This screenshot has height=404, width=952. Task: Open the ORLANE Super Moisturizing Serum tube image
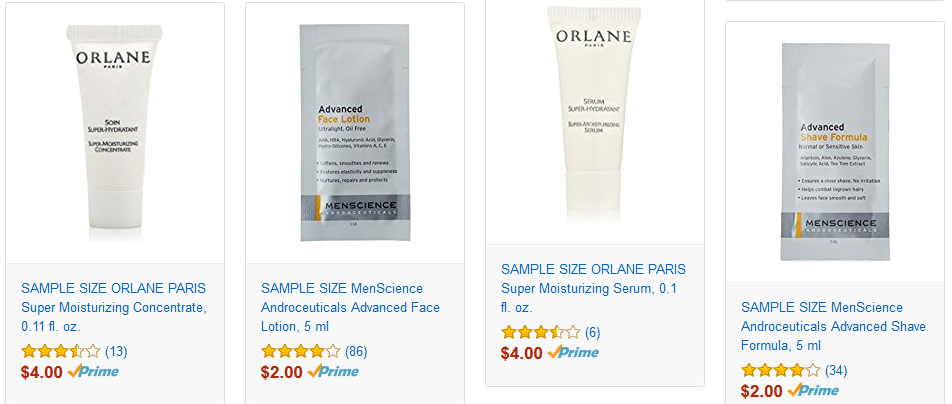pos(594,115)
